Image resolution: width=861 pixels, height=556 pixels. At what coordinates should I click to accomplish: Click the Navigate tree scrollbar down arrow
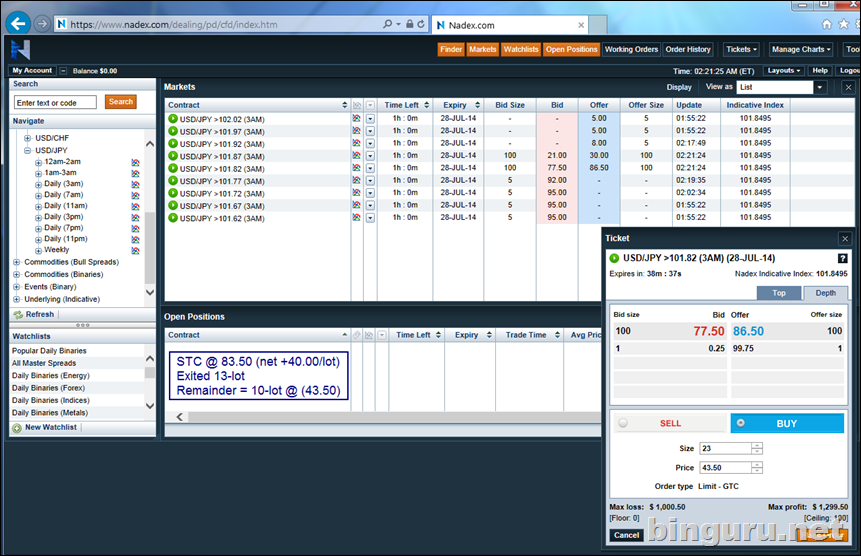tap(150, 293)
